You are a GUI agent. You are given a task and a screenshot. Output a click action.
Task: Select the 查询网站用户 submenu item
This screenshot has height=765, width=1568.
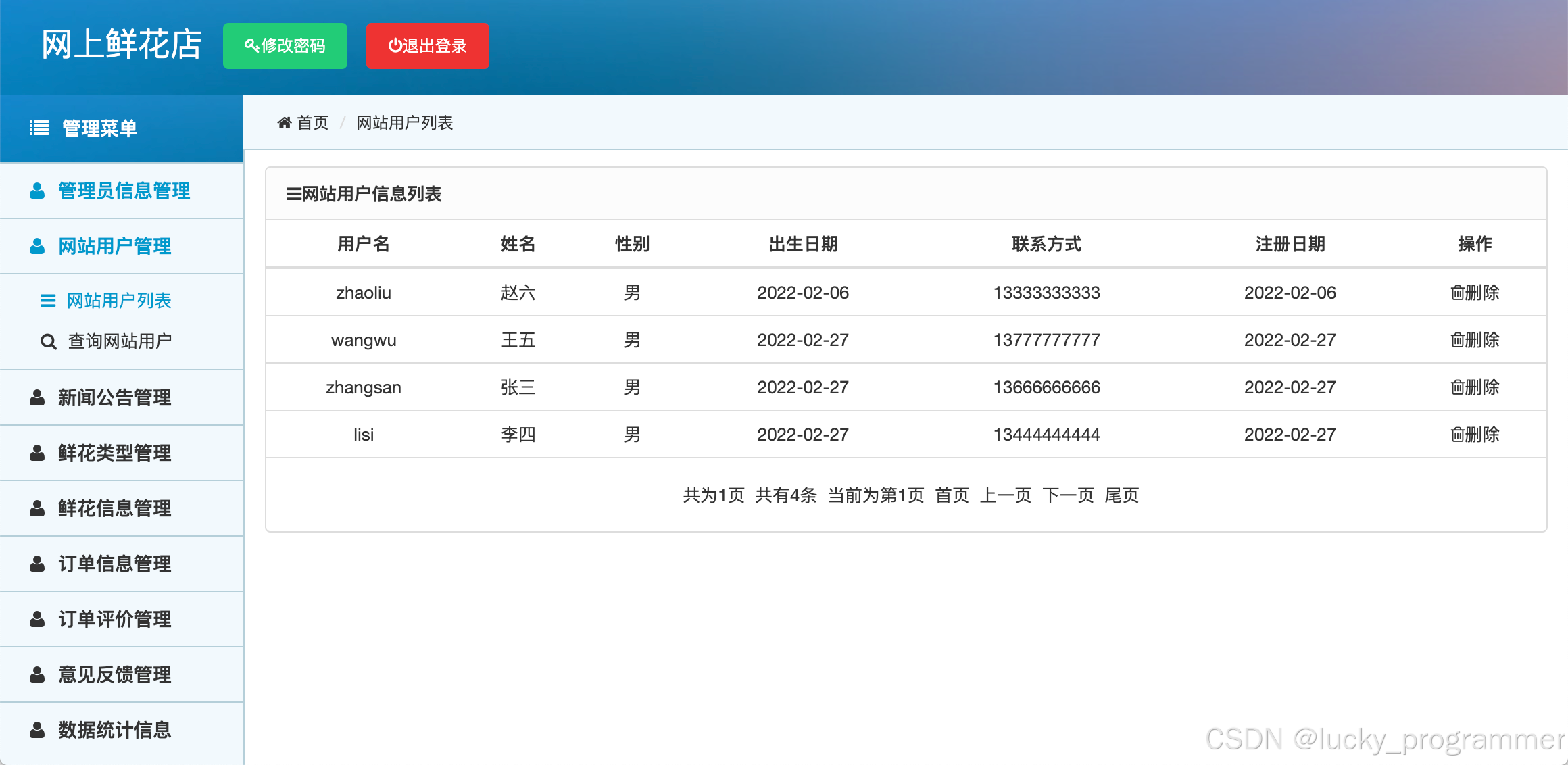click(x=120, y=341)
